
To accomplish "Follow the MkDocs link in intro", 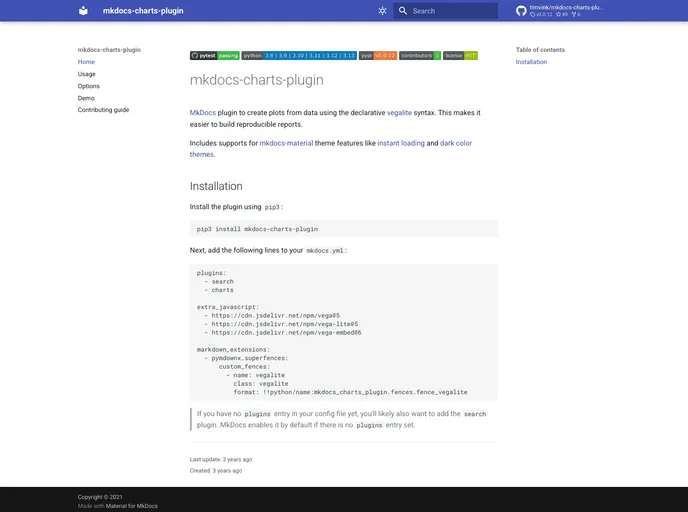I will coord(203,113).
